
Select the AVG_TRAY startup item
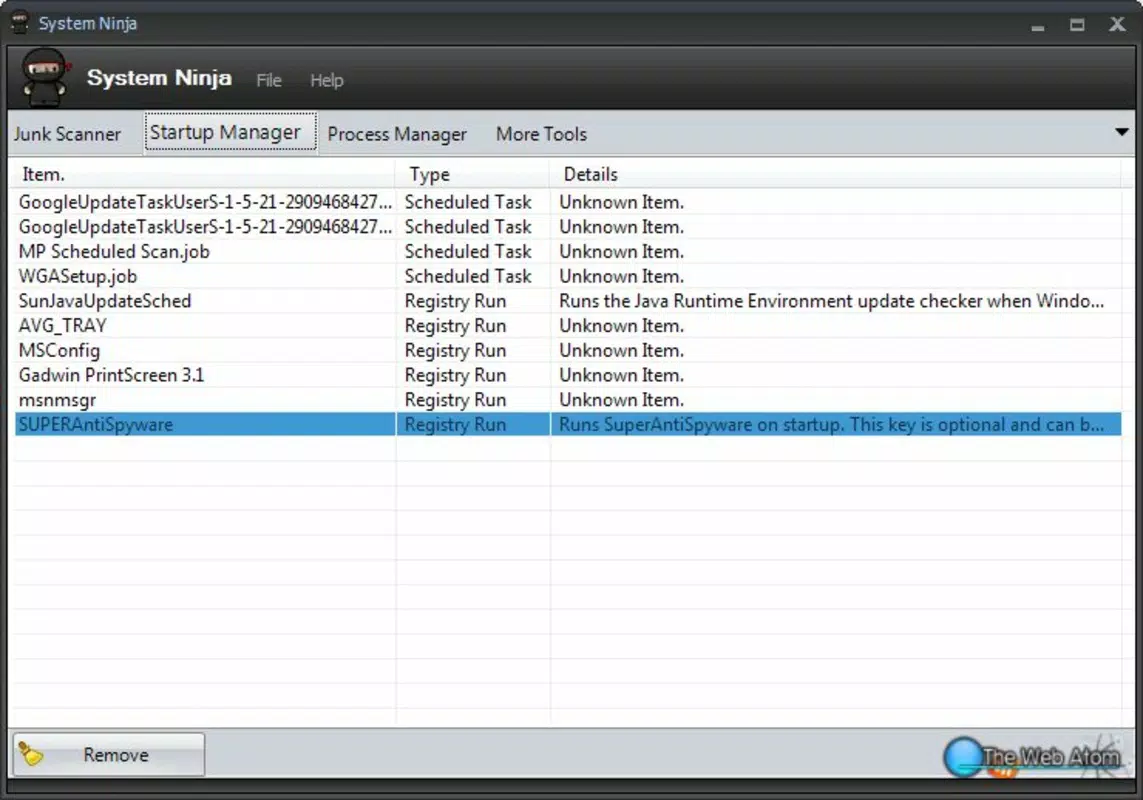click(568, 326)
